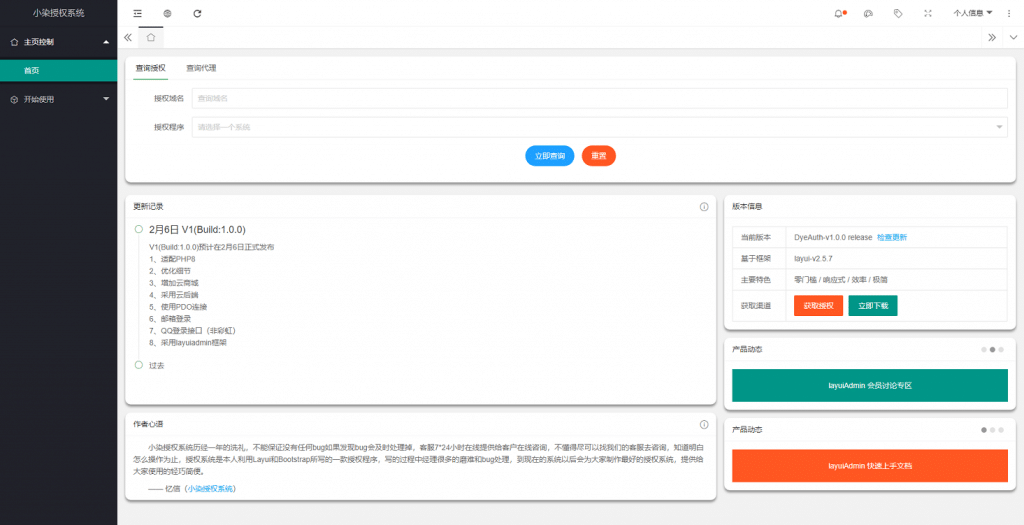Click the globe website icon

[x=167, y=13]
